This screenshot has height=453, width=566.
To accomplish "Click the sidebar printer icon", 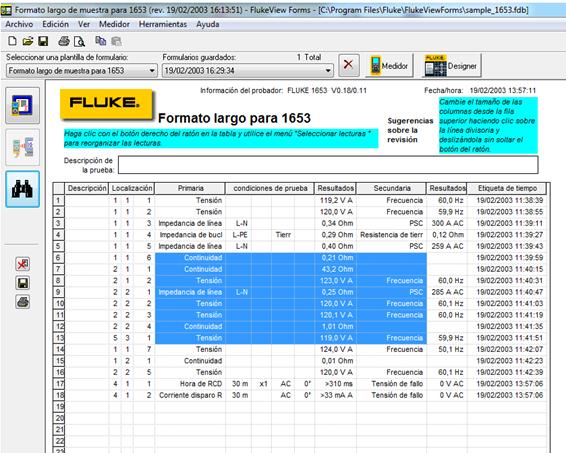I will tap(22, 302).
